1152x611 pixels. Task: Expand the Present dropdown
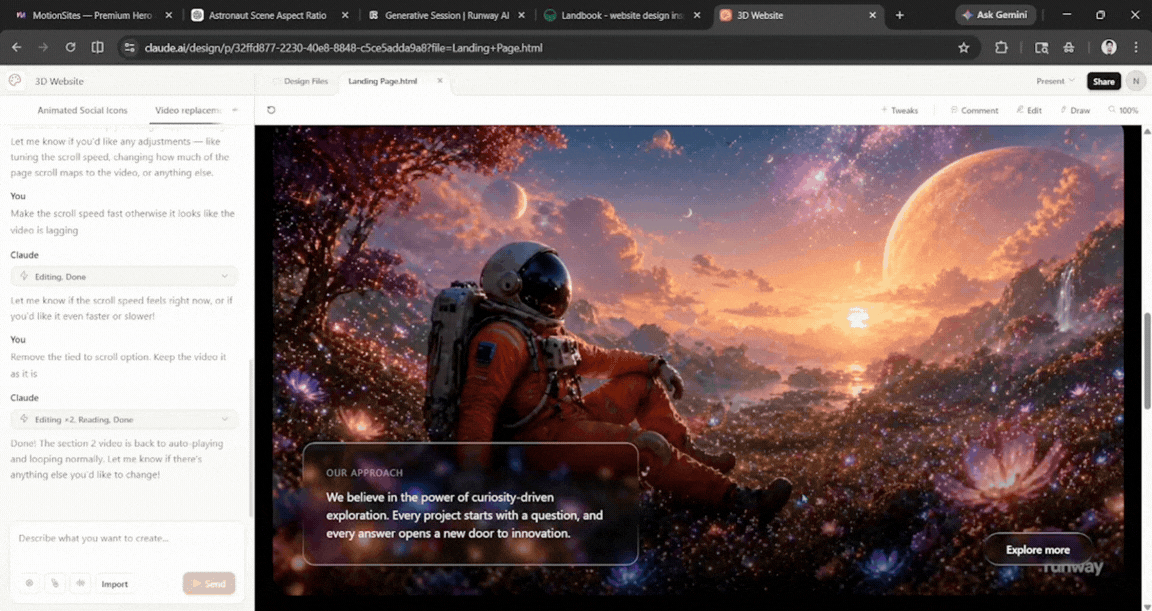[x=1055, y=81]
